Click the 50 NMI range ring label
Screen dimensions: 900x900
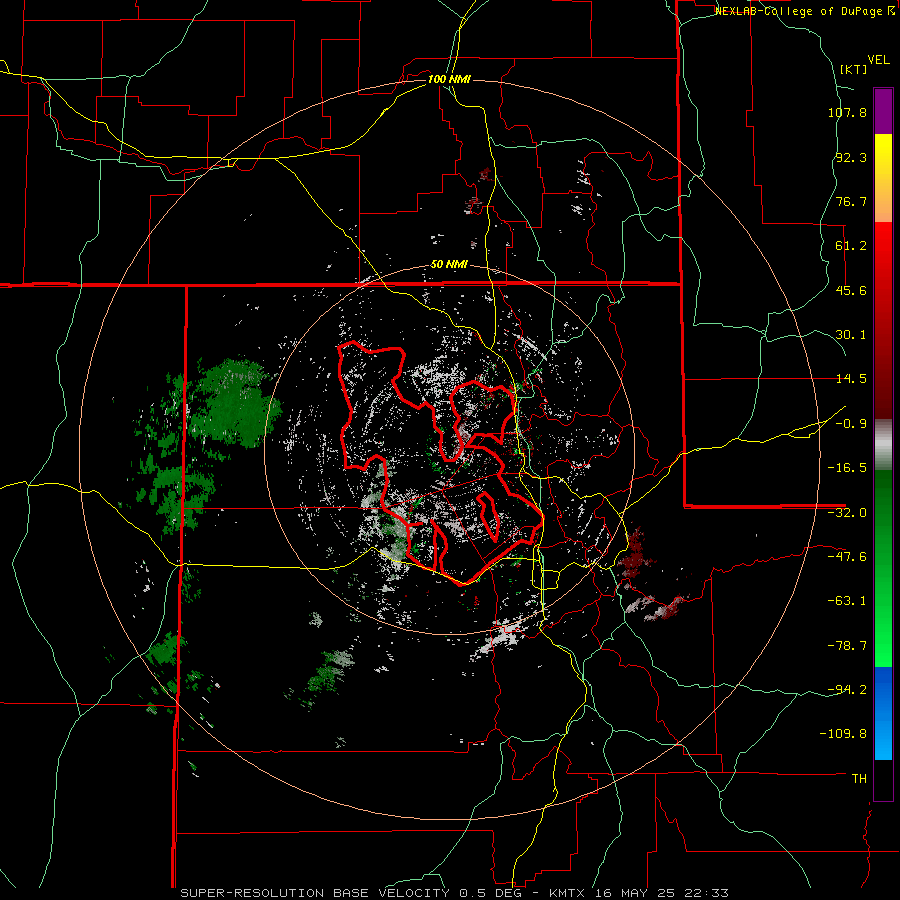coord(449,265)
